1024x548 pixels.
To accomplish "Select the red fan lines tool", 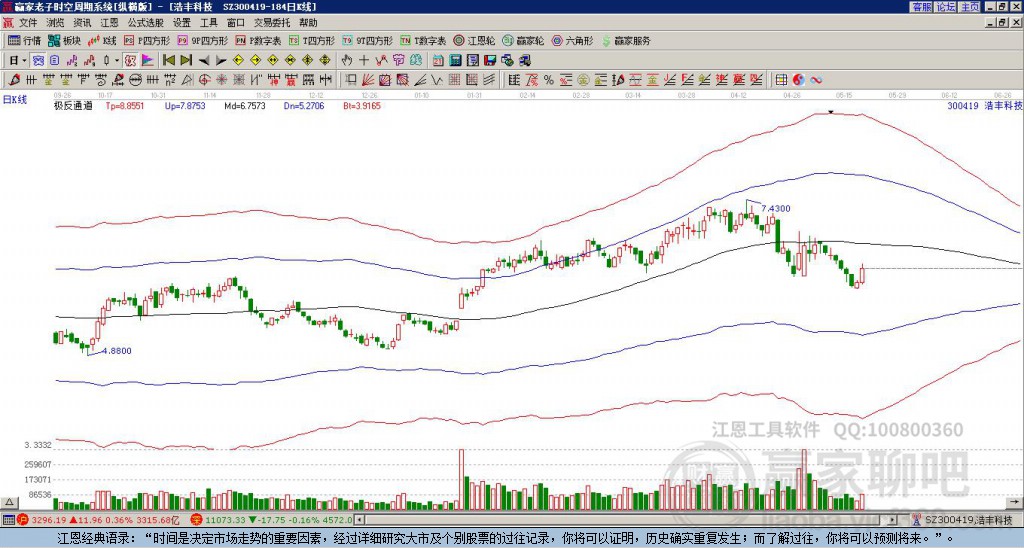I will [x=368, y=80].
